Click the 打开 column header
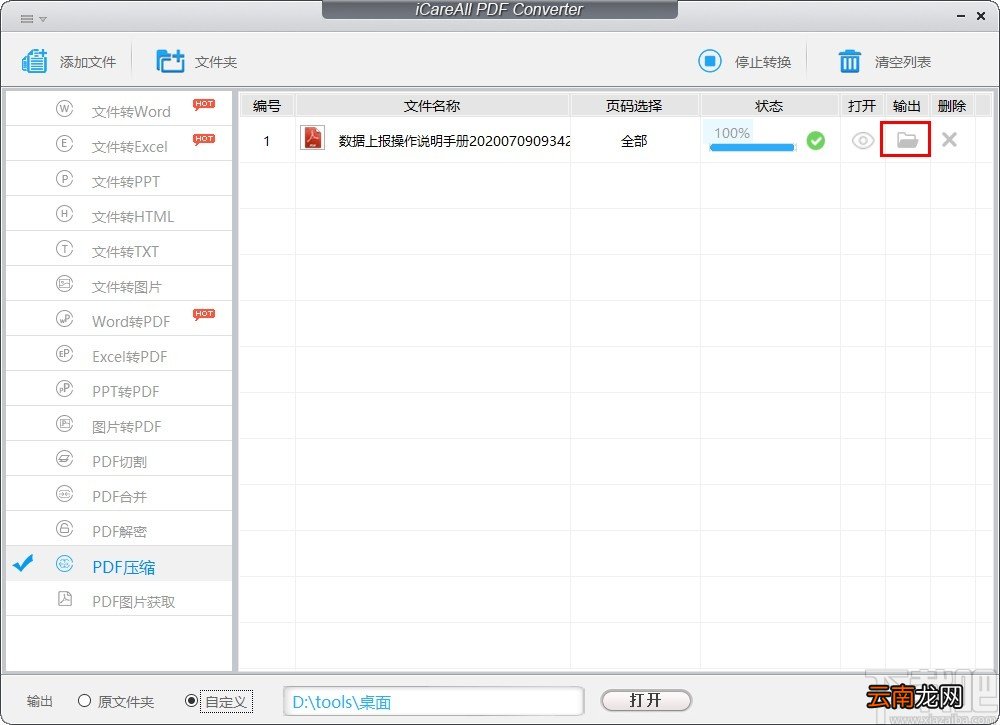The image size is (1000, 725). tap(862, 106)
